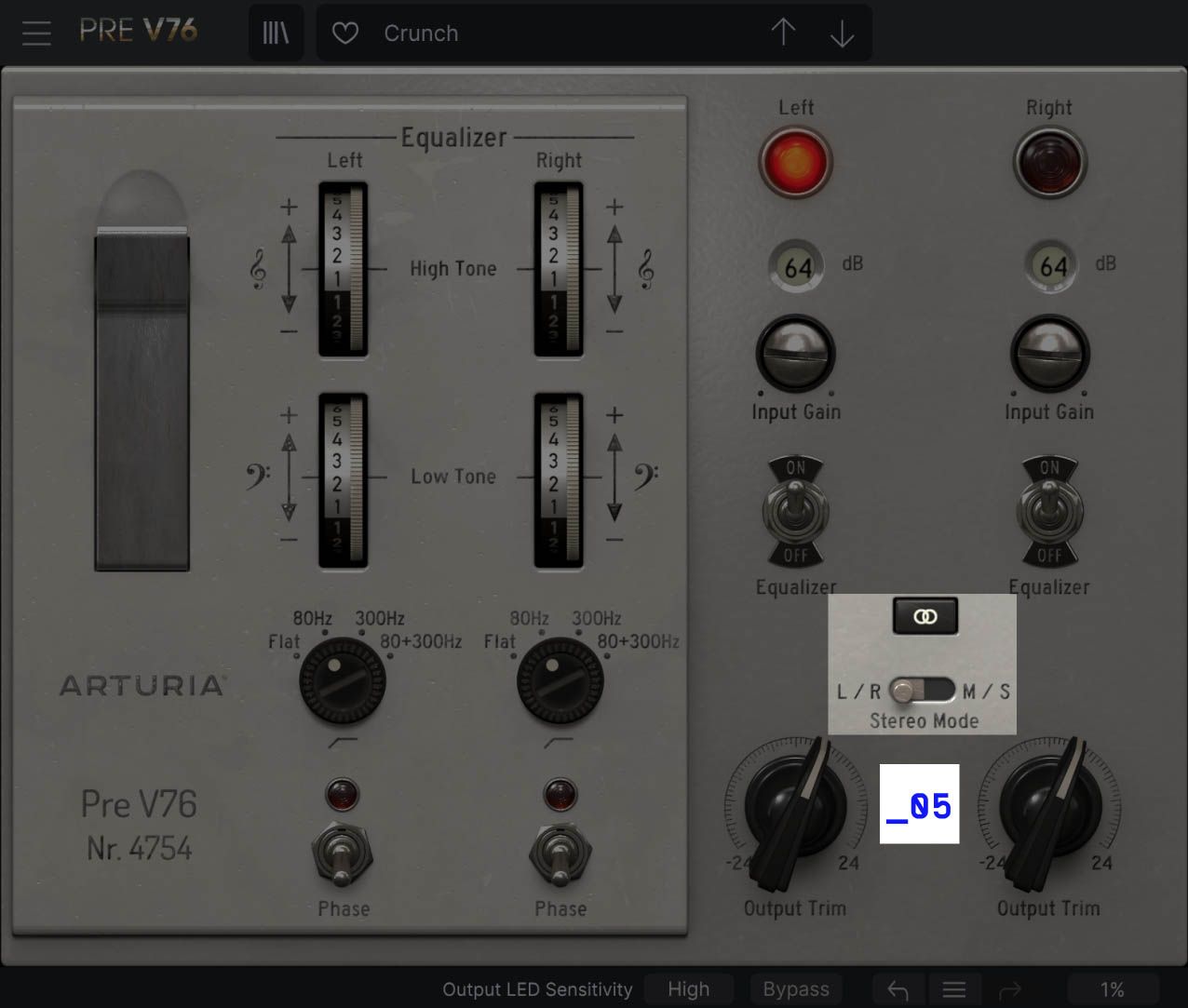Click the Stereo Mode label
Screen dimensions: 1188x1008
924,720
